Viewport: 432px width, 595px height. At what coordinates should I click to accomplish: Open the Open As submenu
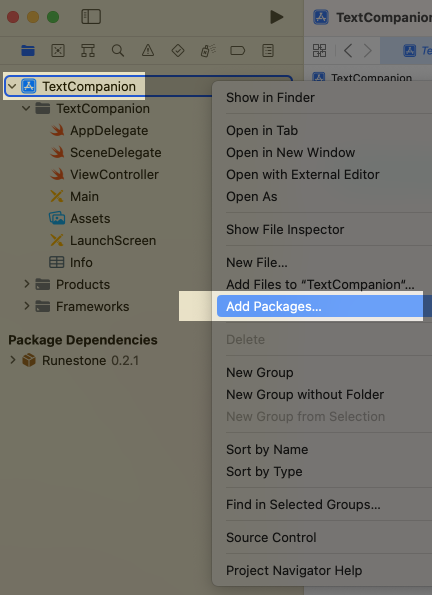[252, 197]
